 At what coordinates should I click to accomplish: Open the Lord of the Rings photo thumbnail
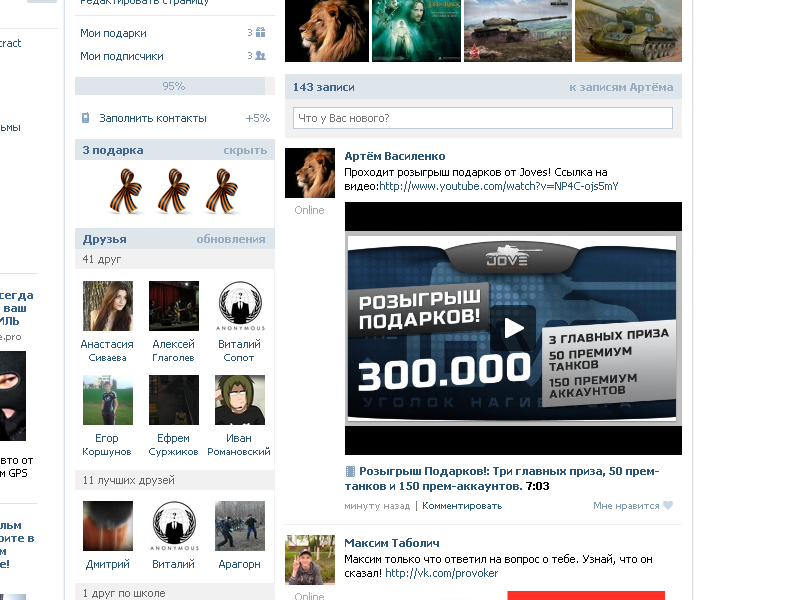click(416, 31)
